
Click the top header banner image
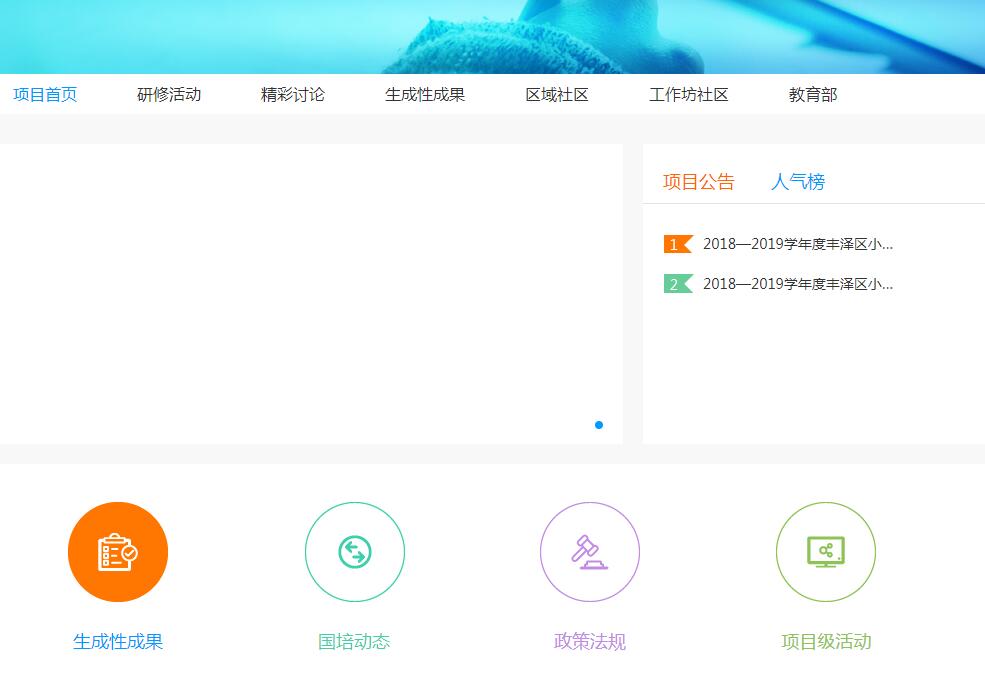click(492, 36)
